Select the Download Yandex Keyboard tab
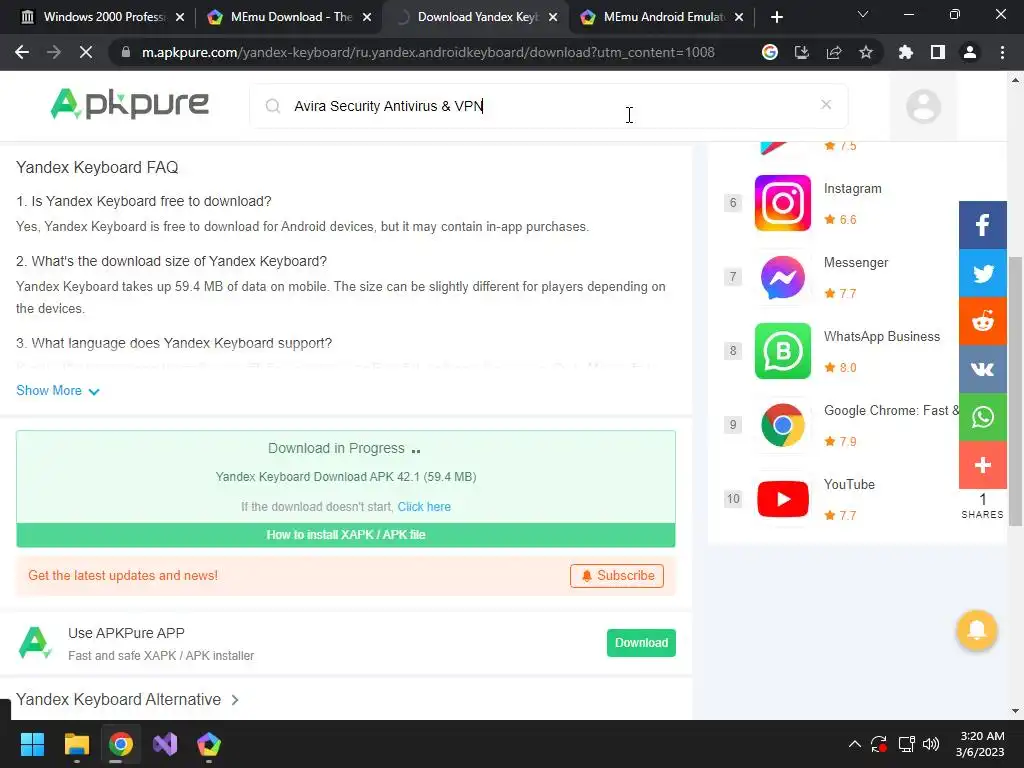1024x768 pixels. 477,17
